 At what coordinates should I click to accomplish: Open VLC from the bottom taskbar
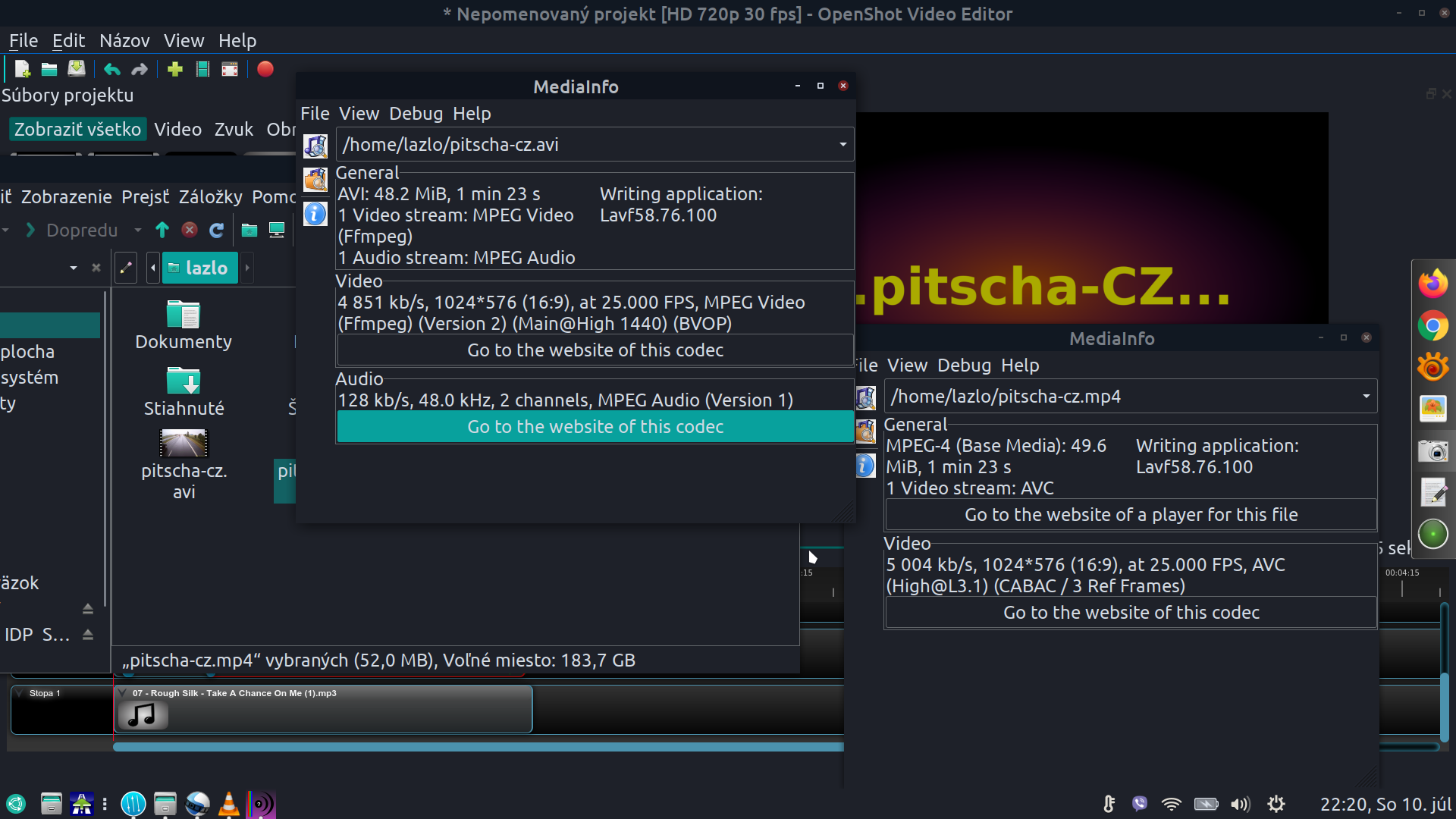228,804
